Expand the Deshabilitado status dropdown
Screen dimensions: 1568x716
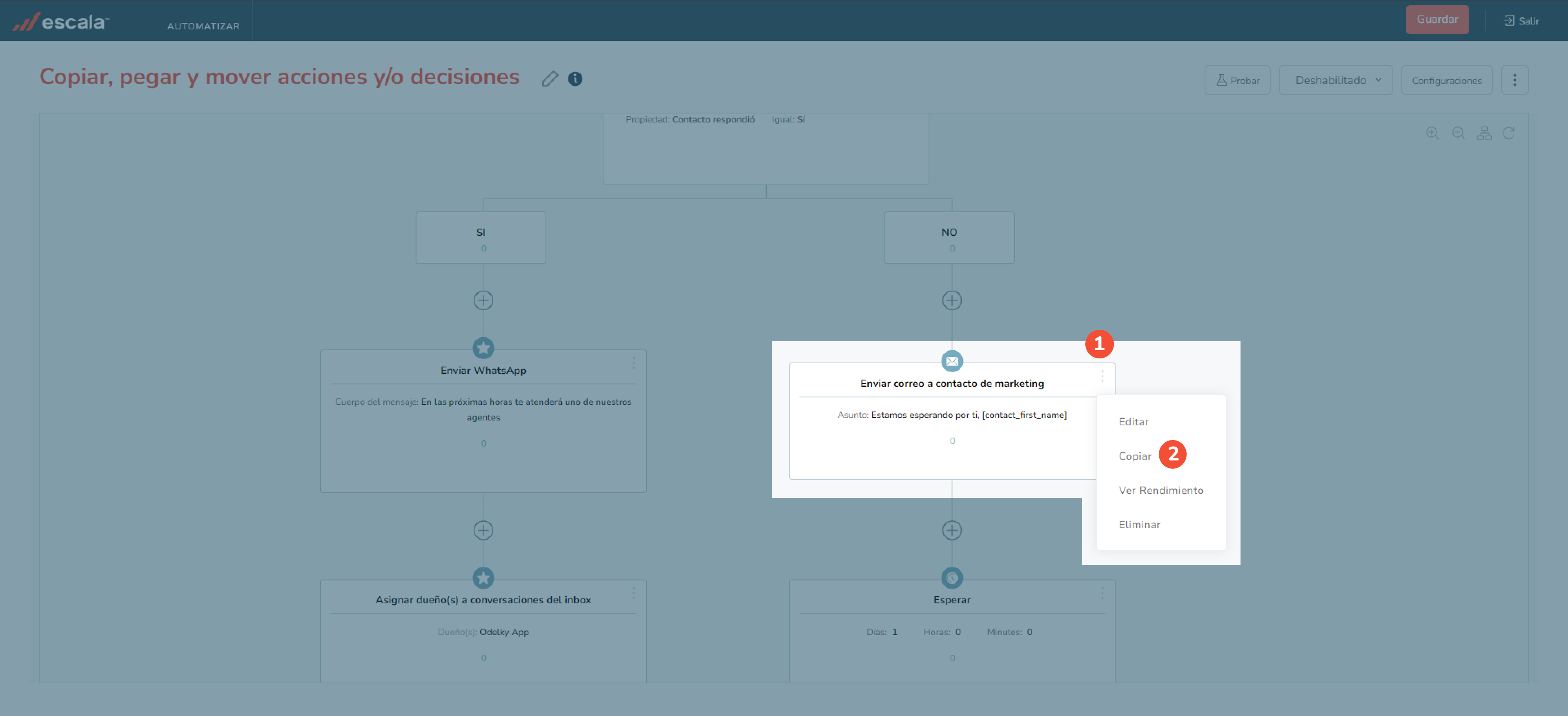[x=1336, y=80]
